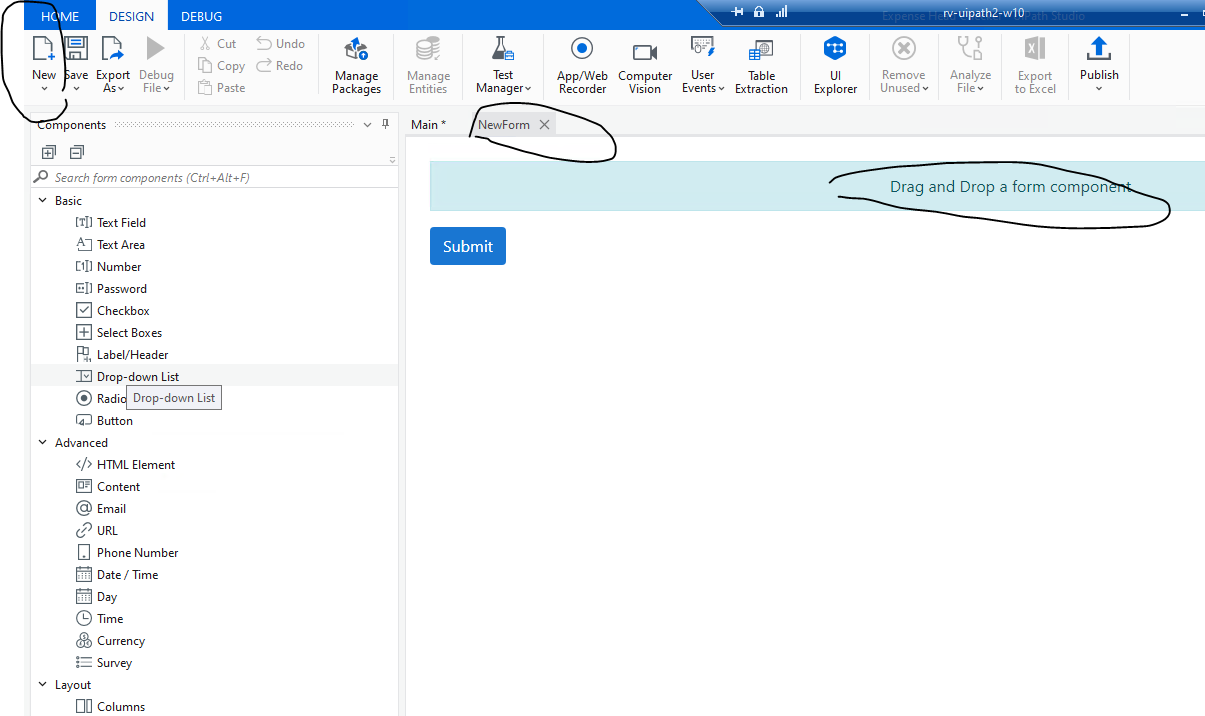Pin the Components panel

(x=385, y=124)
